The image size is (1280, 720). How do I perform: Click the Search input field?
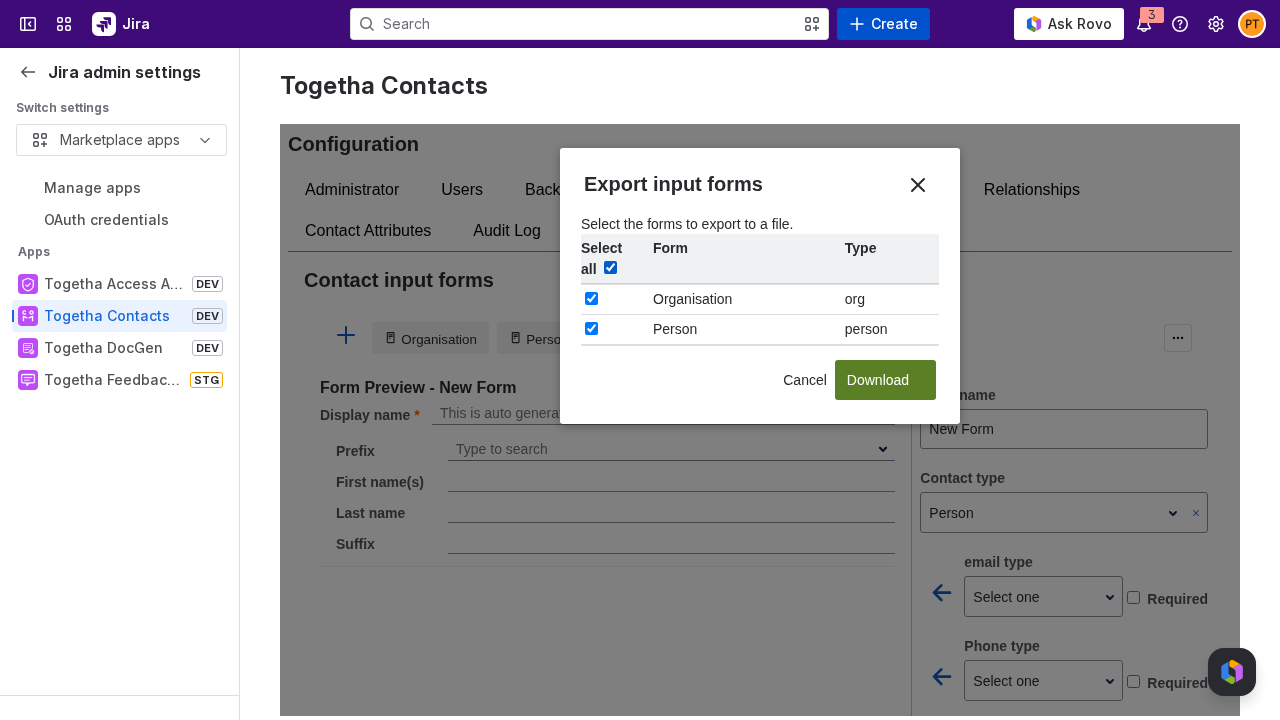pos(589,24)
